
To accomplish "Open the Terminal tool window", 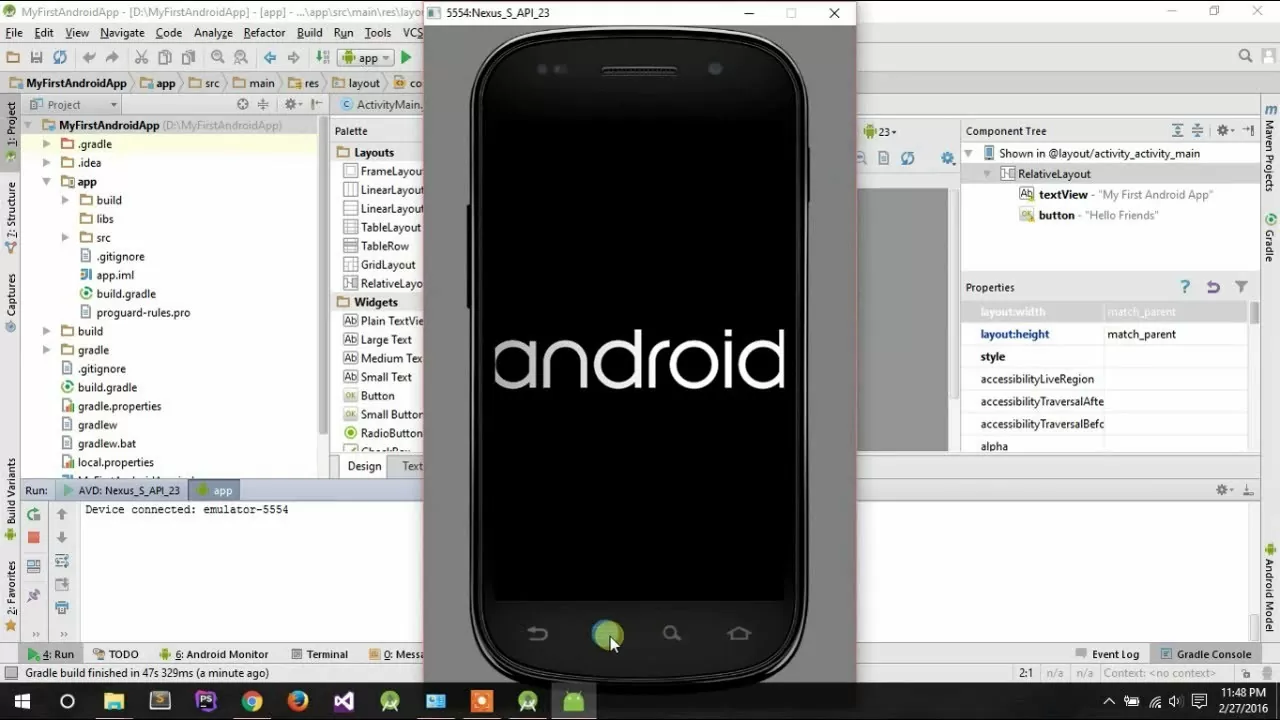I will pyautogui.click(x=318, y=654).
